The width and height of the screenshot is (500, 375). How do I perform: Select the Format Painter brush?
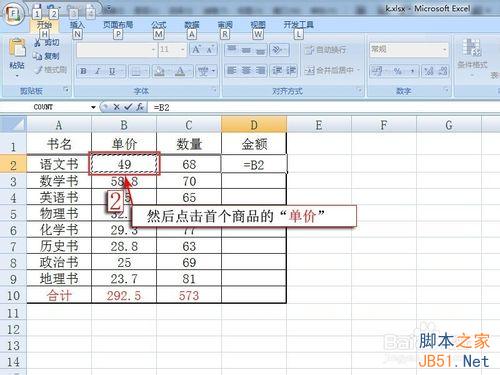pyautogui.click(x=39, y=70)
